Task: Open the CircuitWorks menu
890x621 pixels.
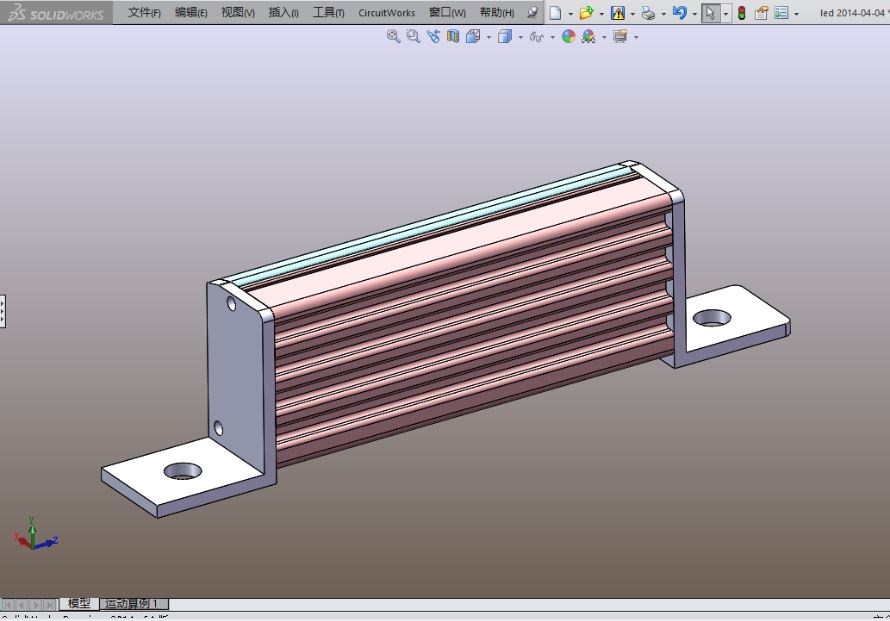Action: point(386,13)
